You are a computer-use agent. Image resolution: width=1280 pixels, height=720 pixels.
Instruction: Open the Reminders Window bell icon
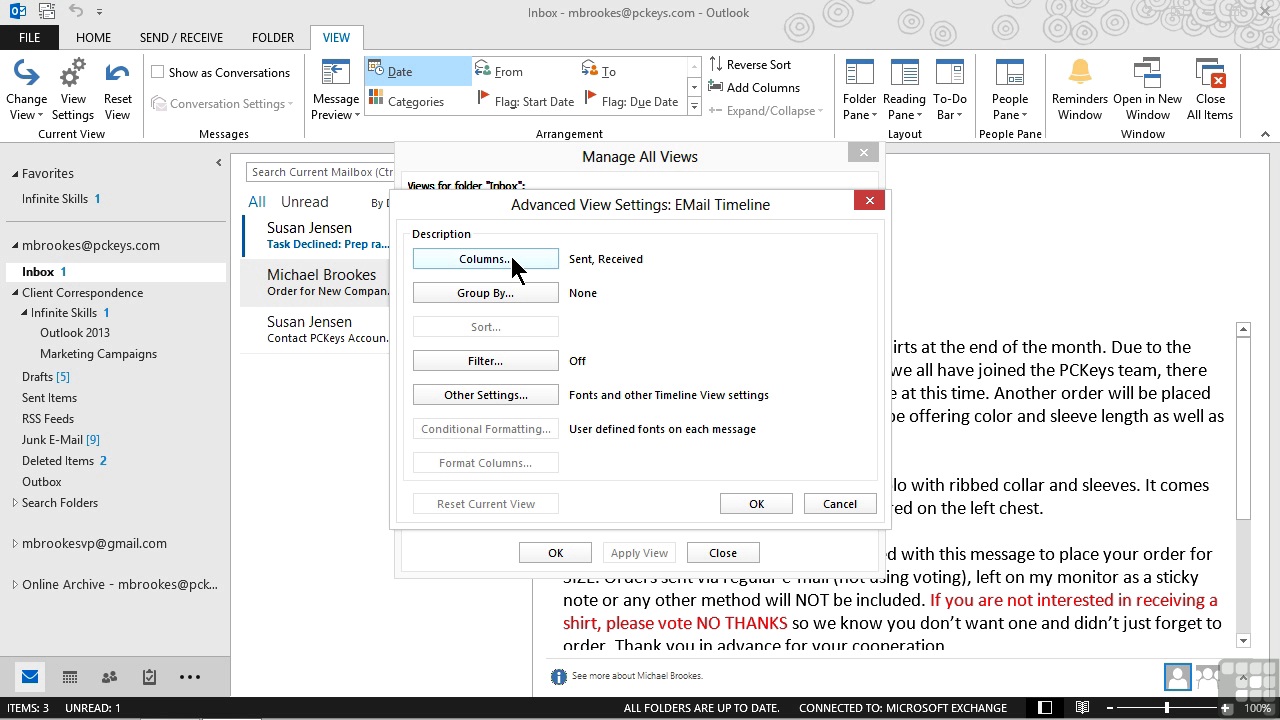[1079, 73]
